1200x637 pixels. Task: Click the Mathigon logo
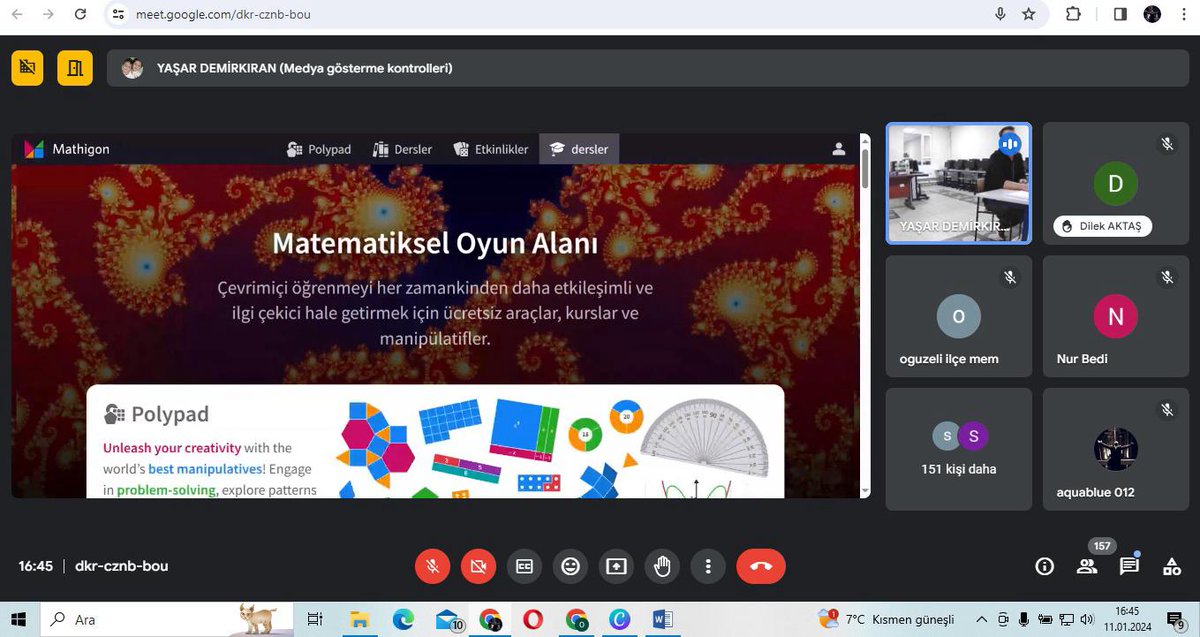tap(67, 149)
